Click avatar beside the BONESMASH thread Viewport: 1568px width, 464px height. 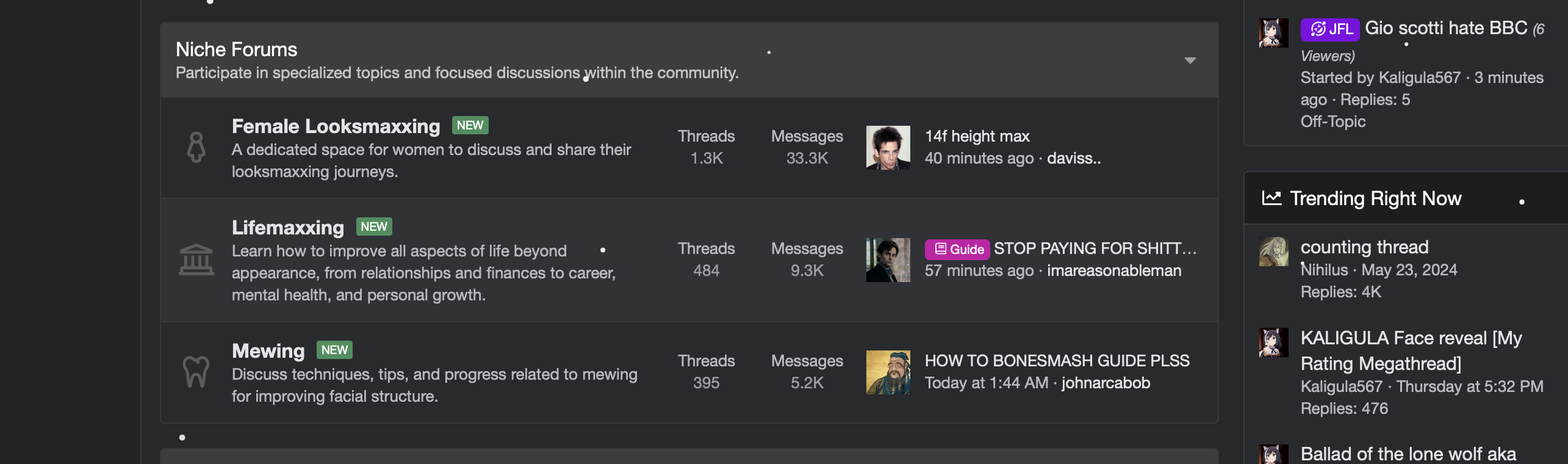(x=888, y=372)
